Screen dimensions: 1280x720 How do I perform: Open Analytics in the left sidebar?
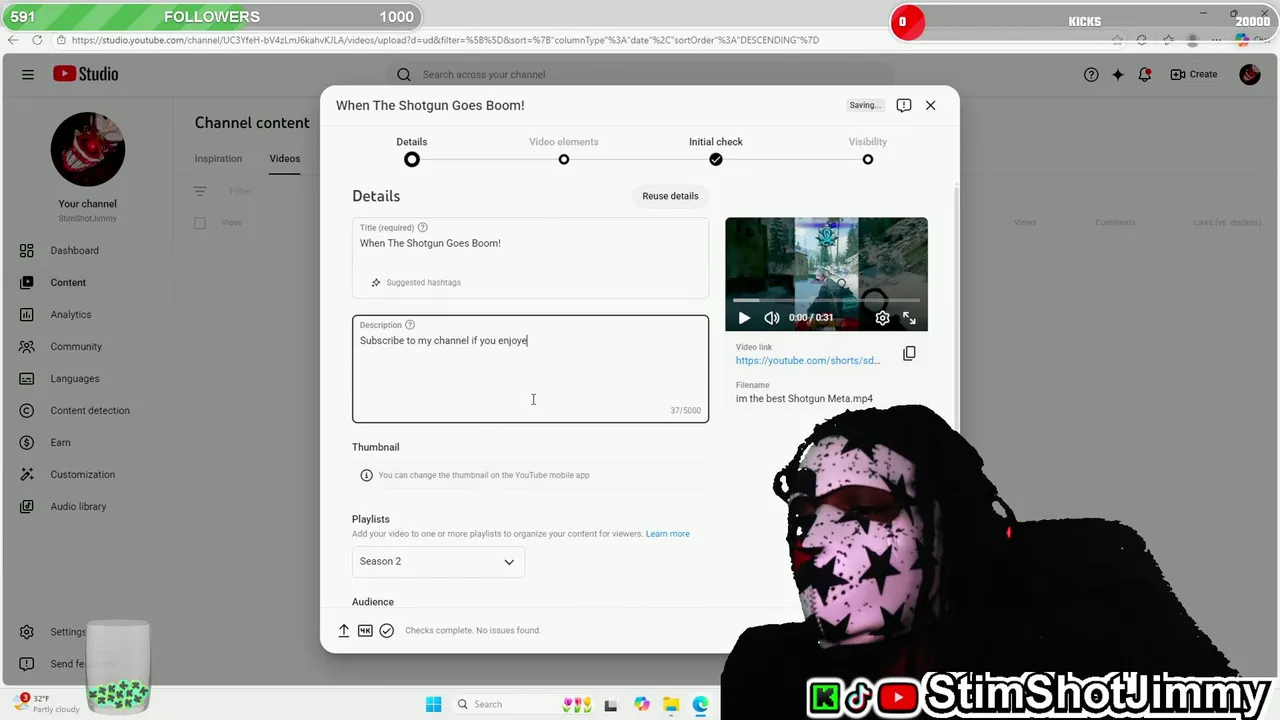70,314
